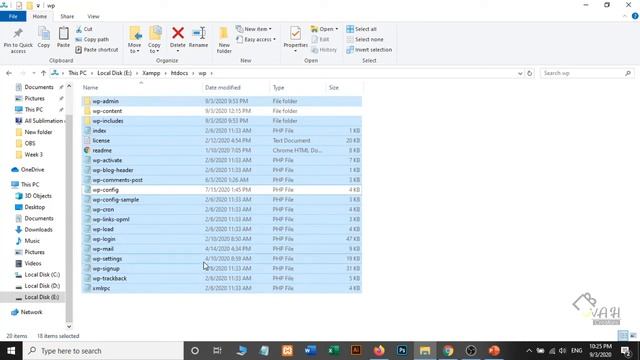Click the navigation pane scroll down arrow
Screen dimensions: 640x360
(69, 326)
